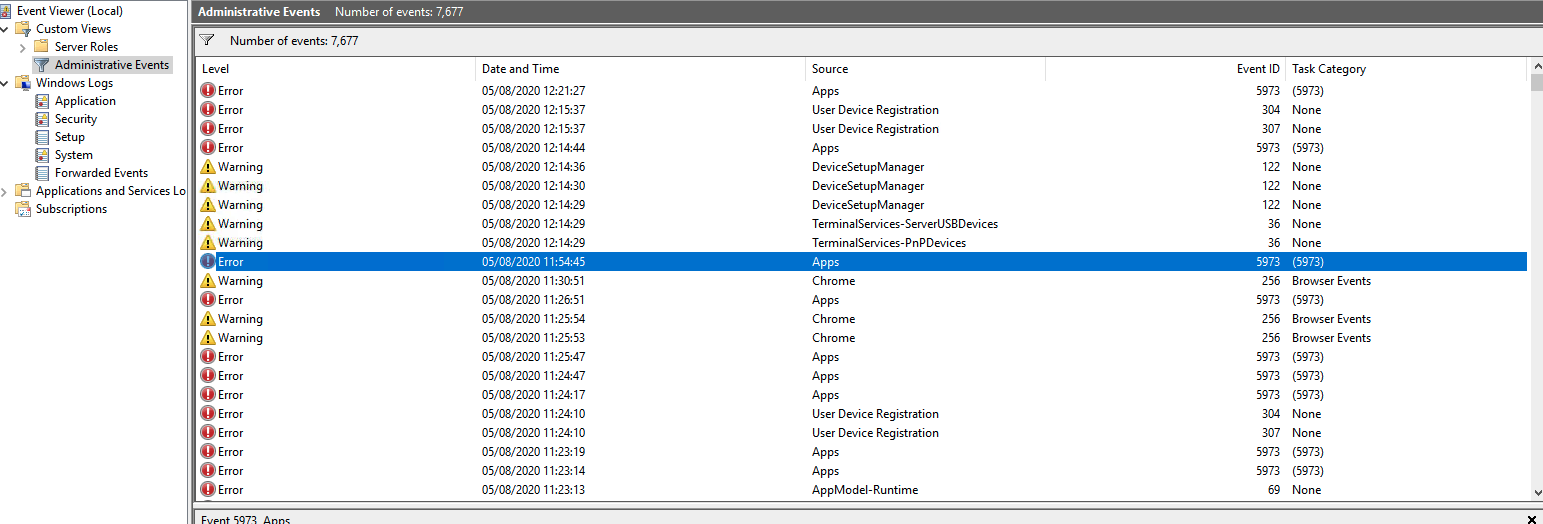The image size is (1543, 524).
Task: Click the Custom Views folder icon
Action: 23,29
